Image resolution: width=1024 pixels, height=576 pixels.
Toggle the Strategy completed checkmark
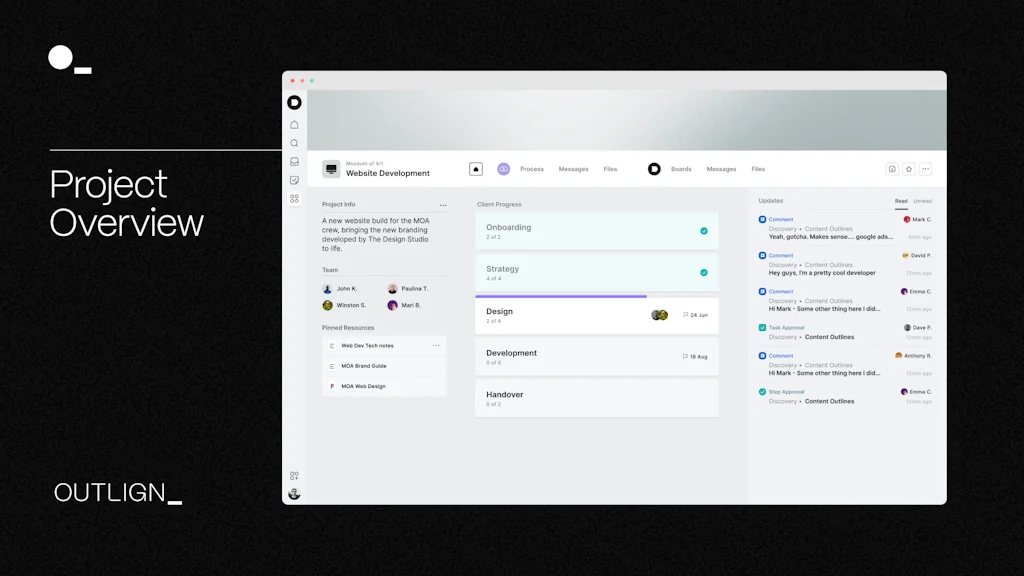click(x=704, y=272)
